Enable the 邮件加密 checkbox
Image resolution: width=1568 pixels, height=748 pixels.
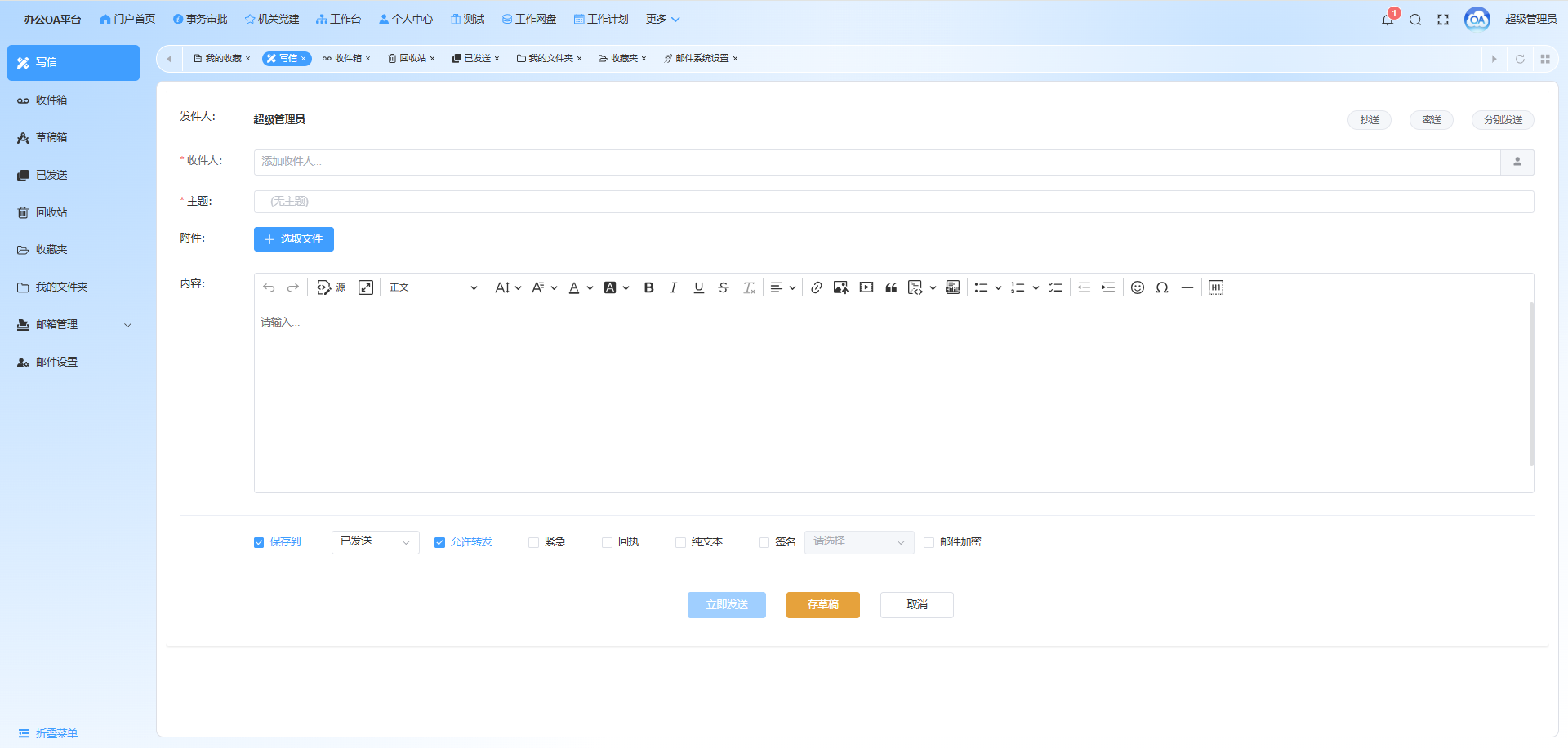[x=929, y=542]
